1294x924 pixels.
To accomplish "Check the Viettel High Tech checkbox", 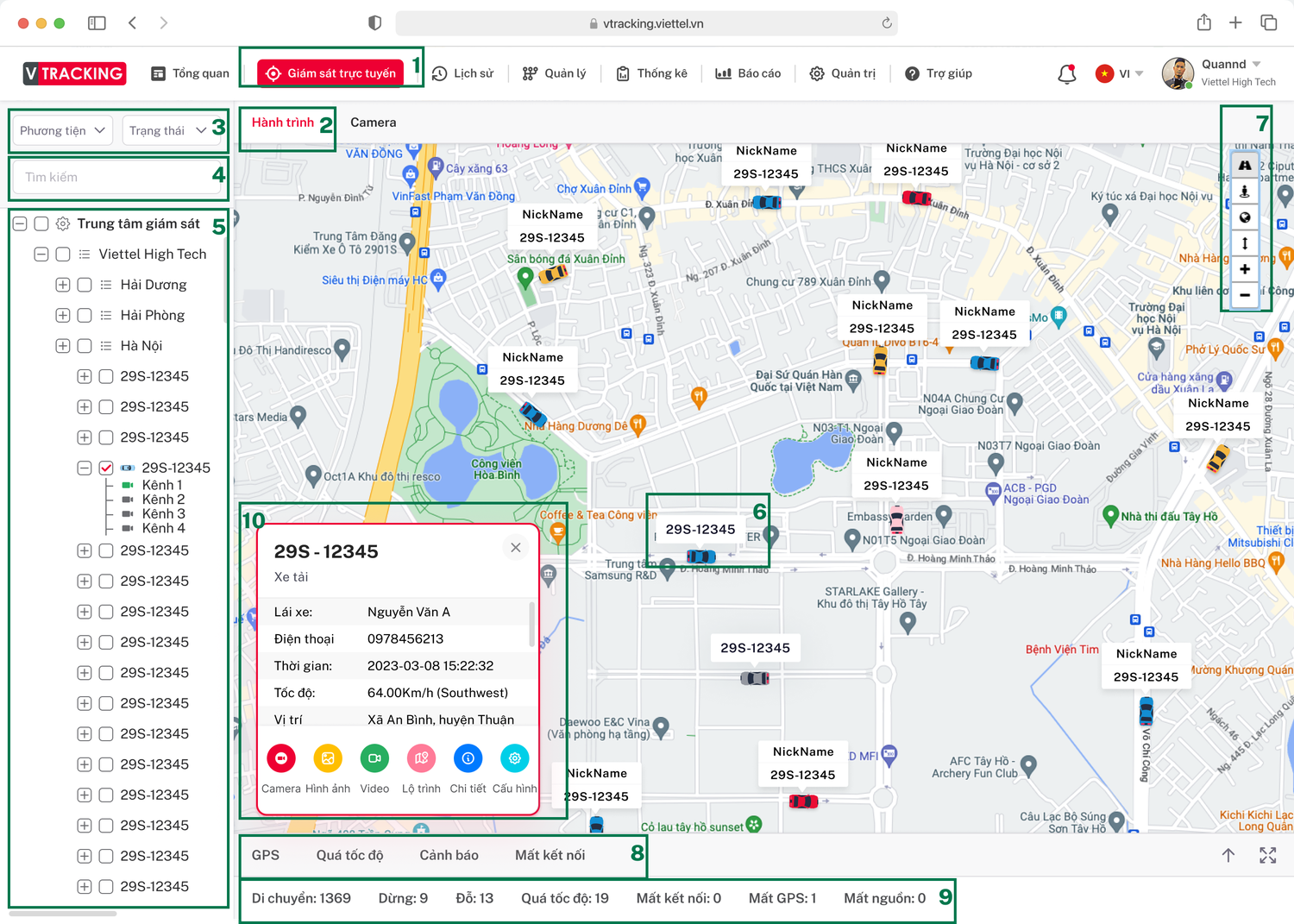I will coord(62,254).
